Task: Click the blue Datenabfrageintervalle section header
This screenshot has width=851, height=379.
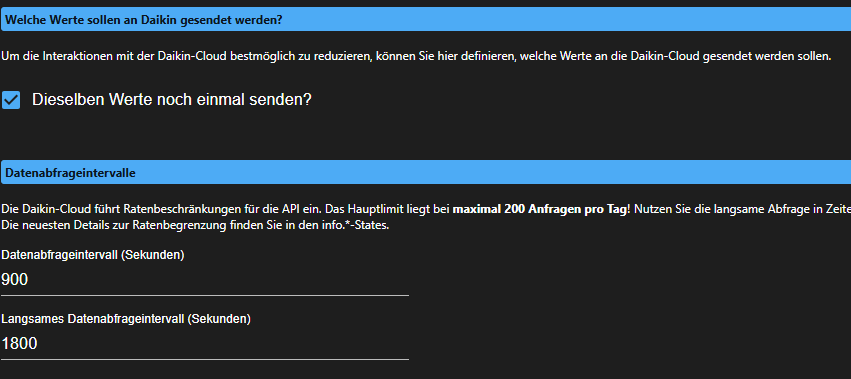Action: [x=426, y=172]
